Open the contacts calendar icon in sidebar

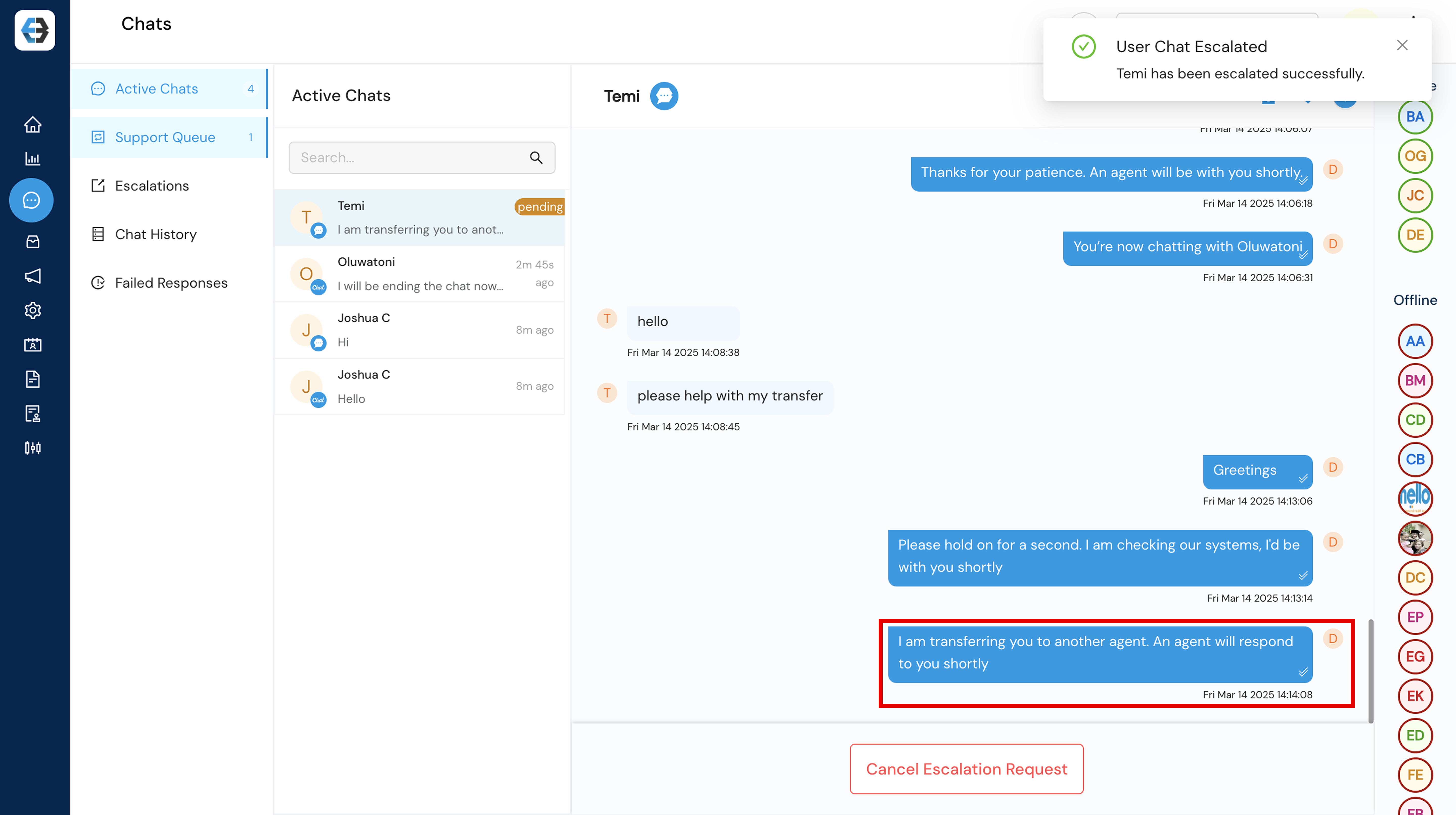(x=33, y=345)
